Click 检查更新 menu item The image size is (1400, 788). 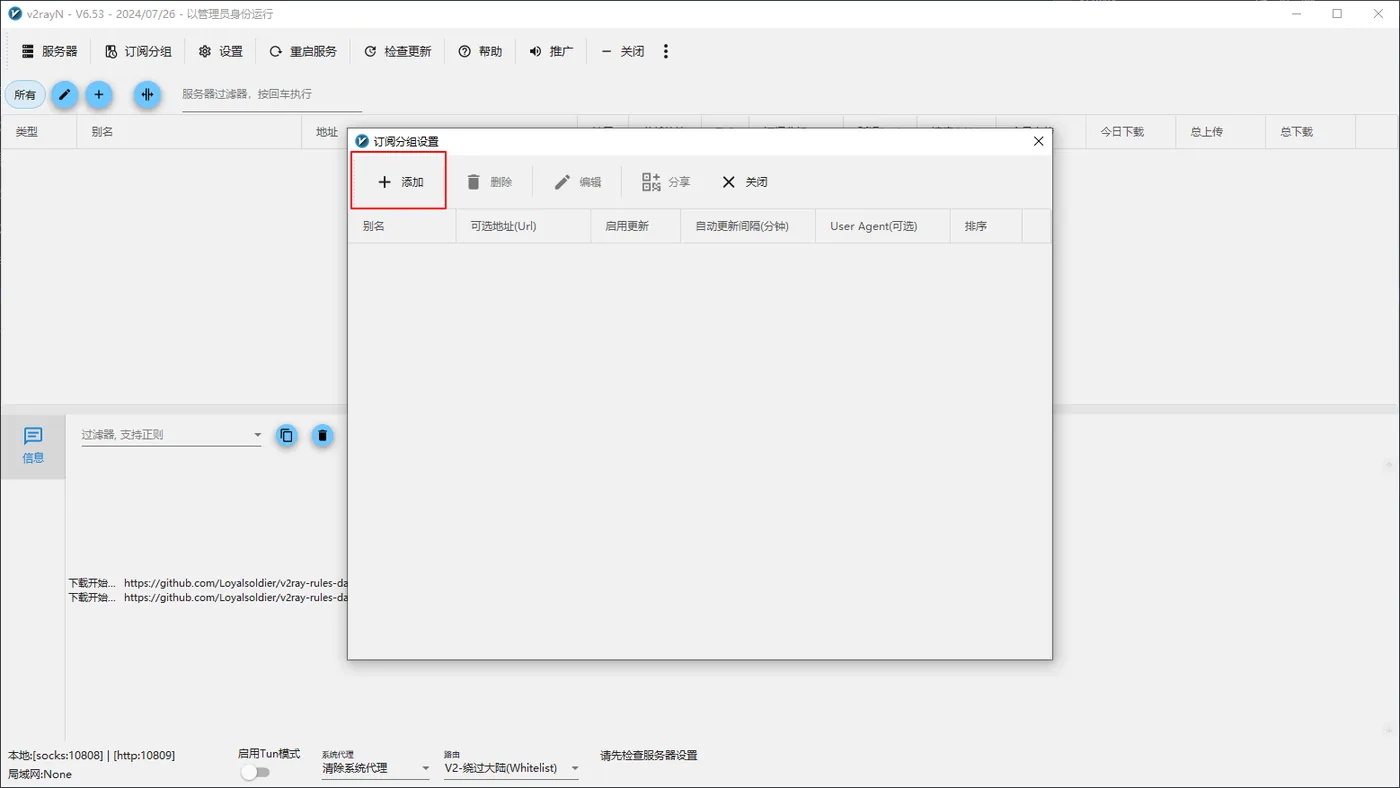397,51
